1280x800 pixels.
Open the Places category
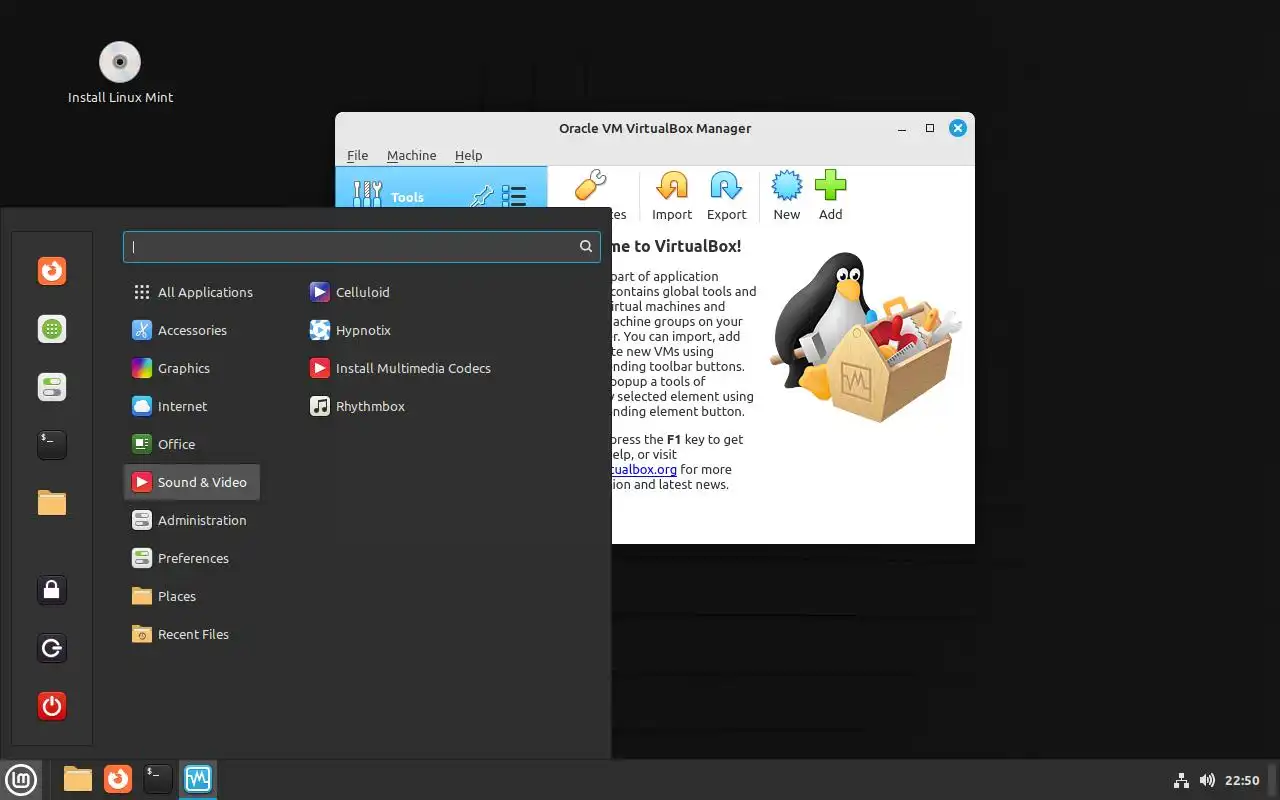click(192, 596)
